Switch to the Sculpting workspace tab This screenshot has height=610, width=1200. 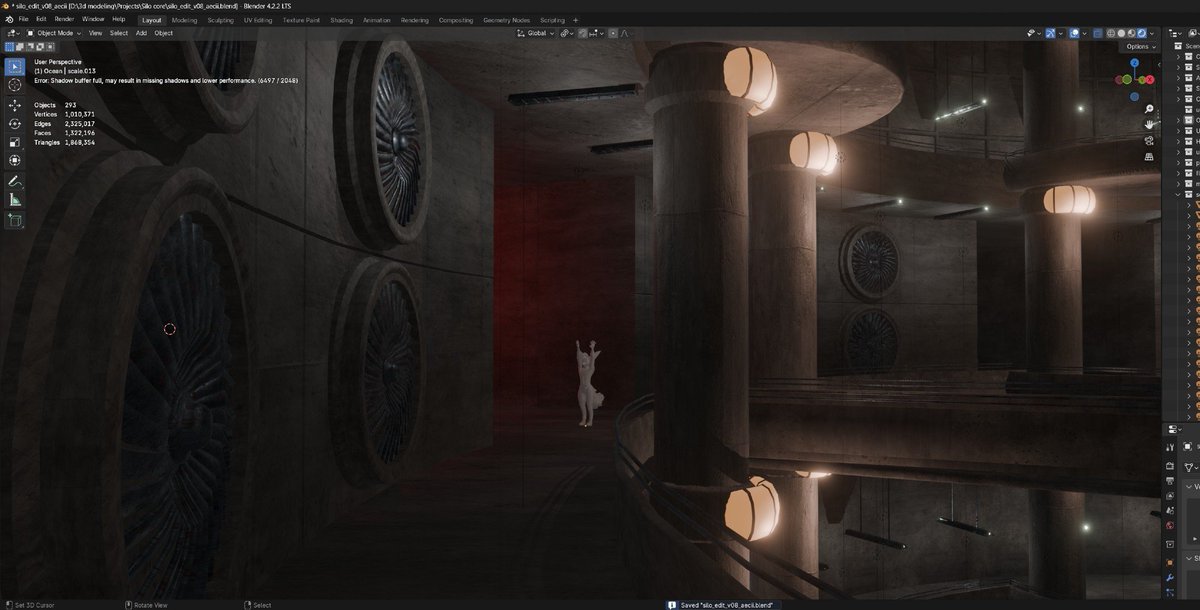222,20
